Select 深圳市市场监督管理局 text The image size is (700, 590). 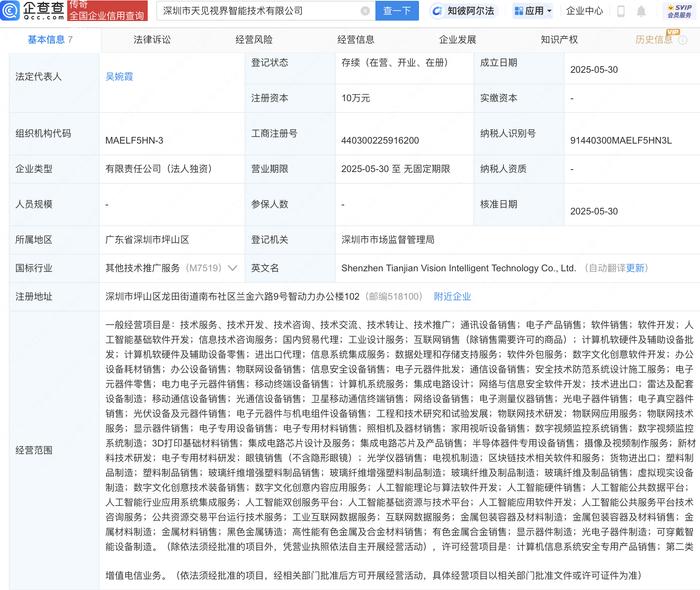point(388,240)
